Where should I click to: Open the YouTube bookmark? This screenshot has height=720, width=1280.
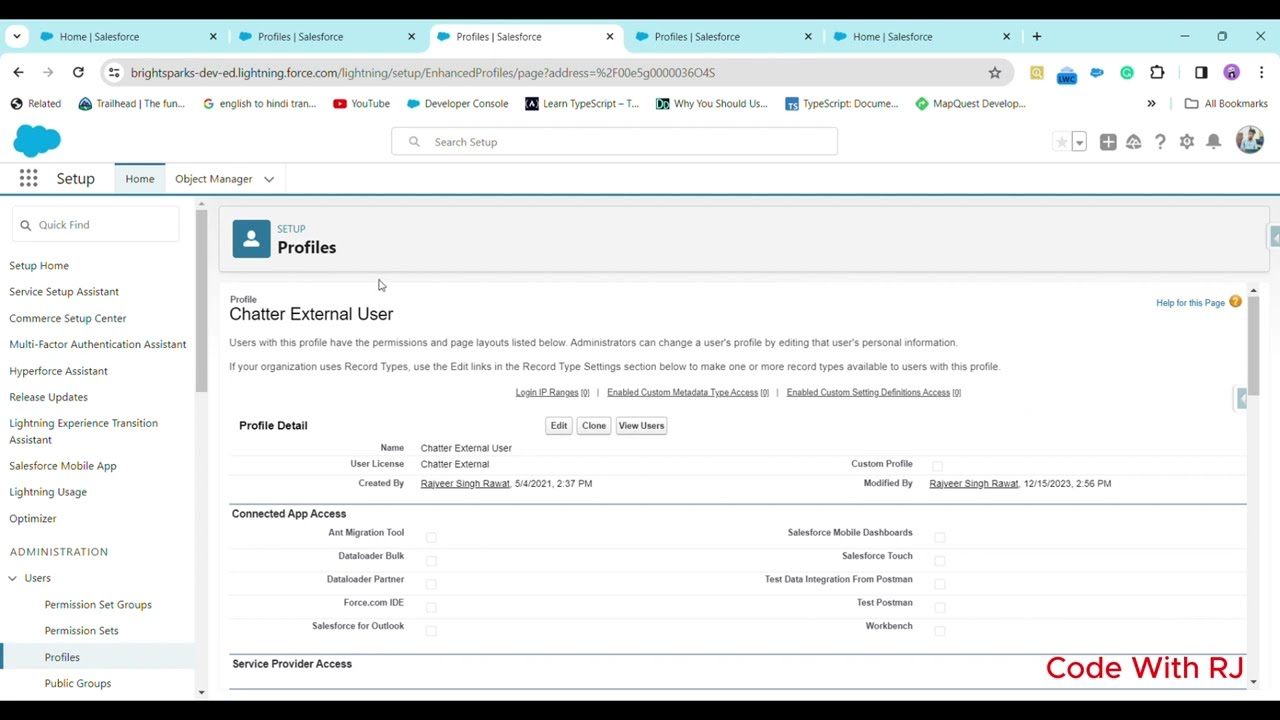[361, 103]
